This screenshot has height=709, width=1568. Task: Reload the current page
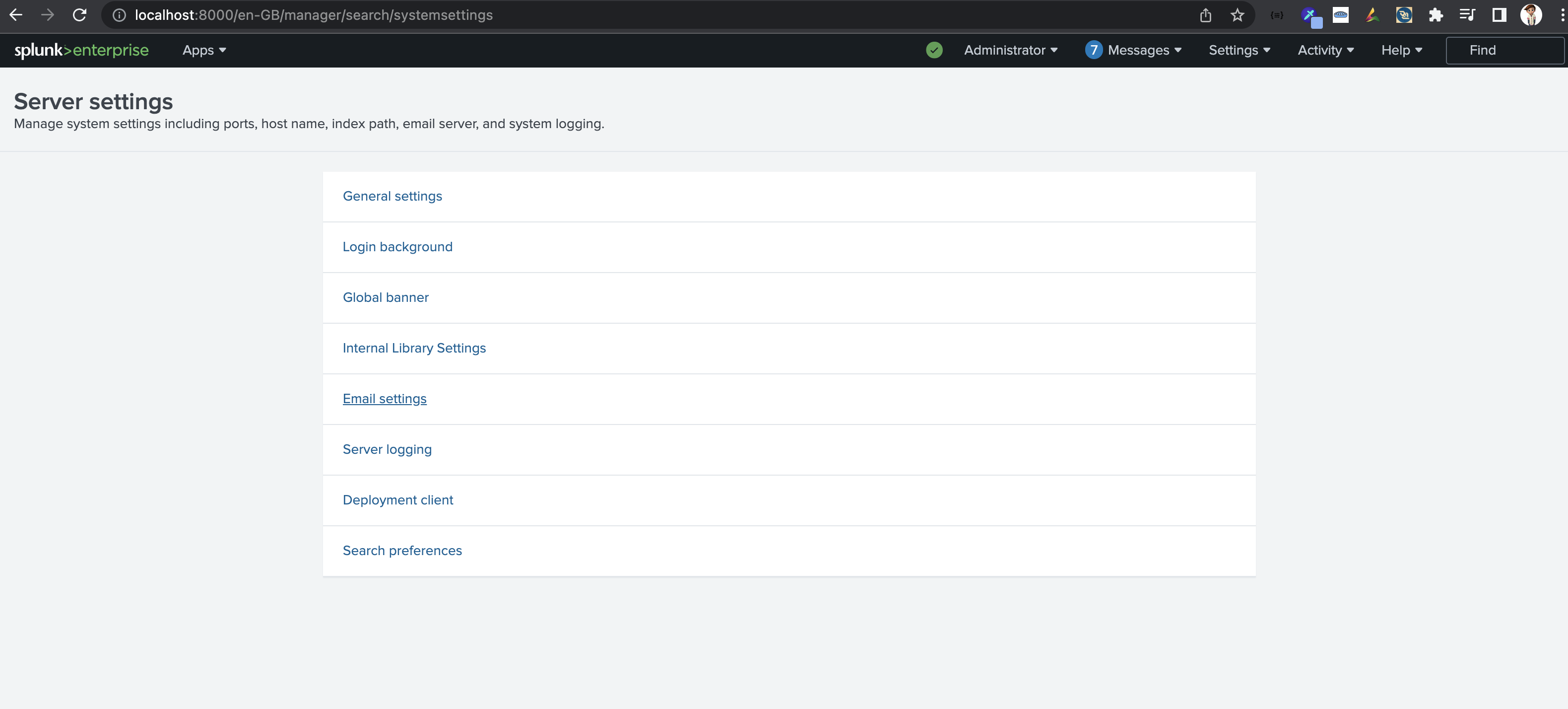click(x=79, y=14)
